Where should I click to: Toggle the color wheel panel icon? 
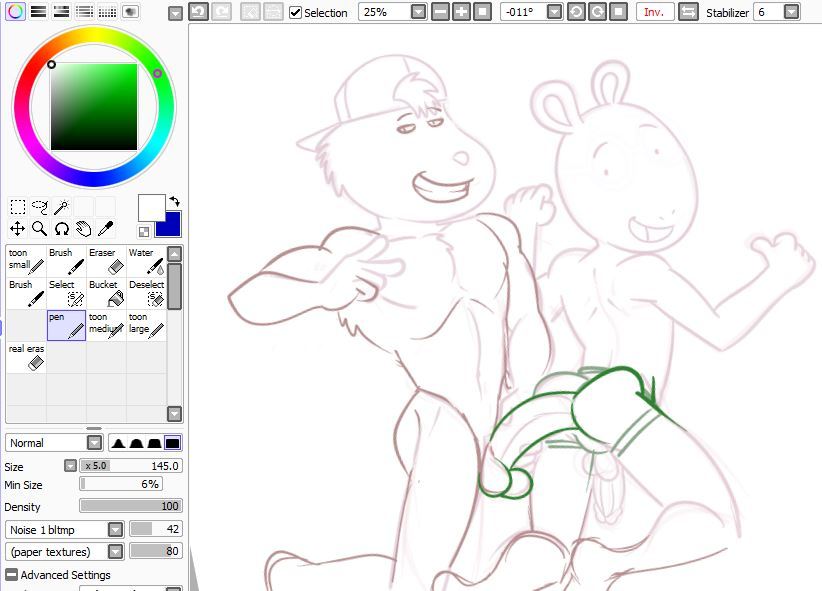coord(15,12)
